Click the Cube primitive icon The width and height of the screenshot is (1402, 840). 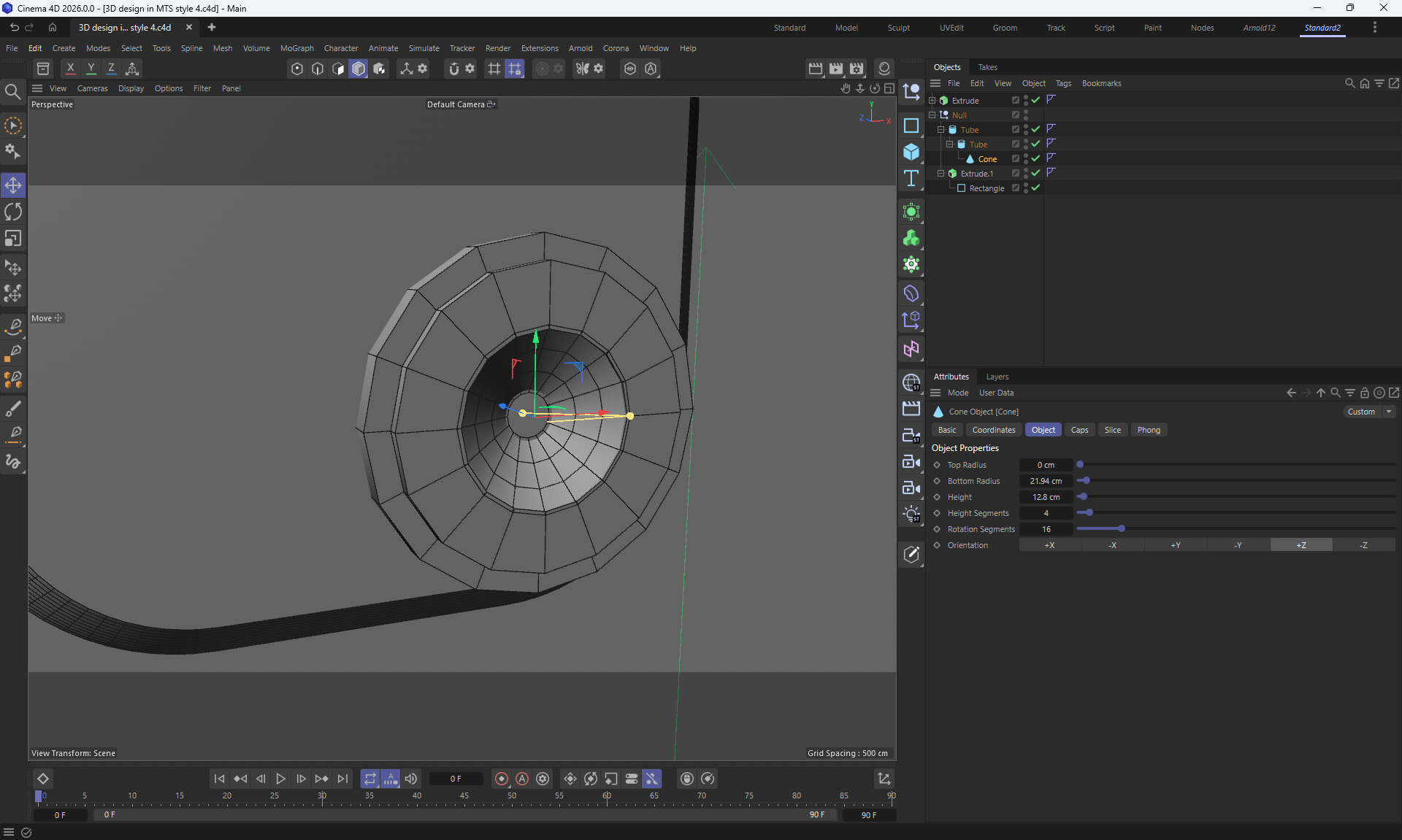[911, 152]
